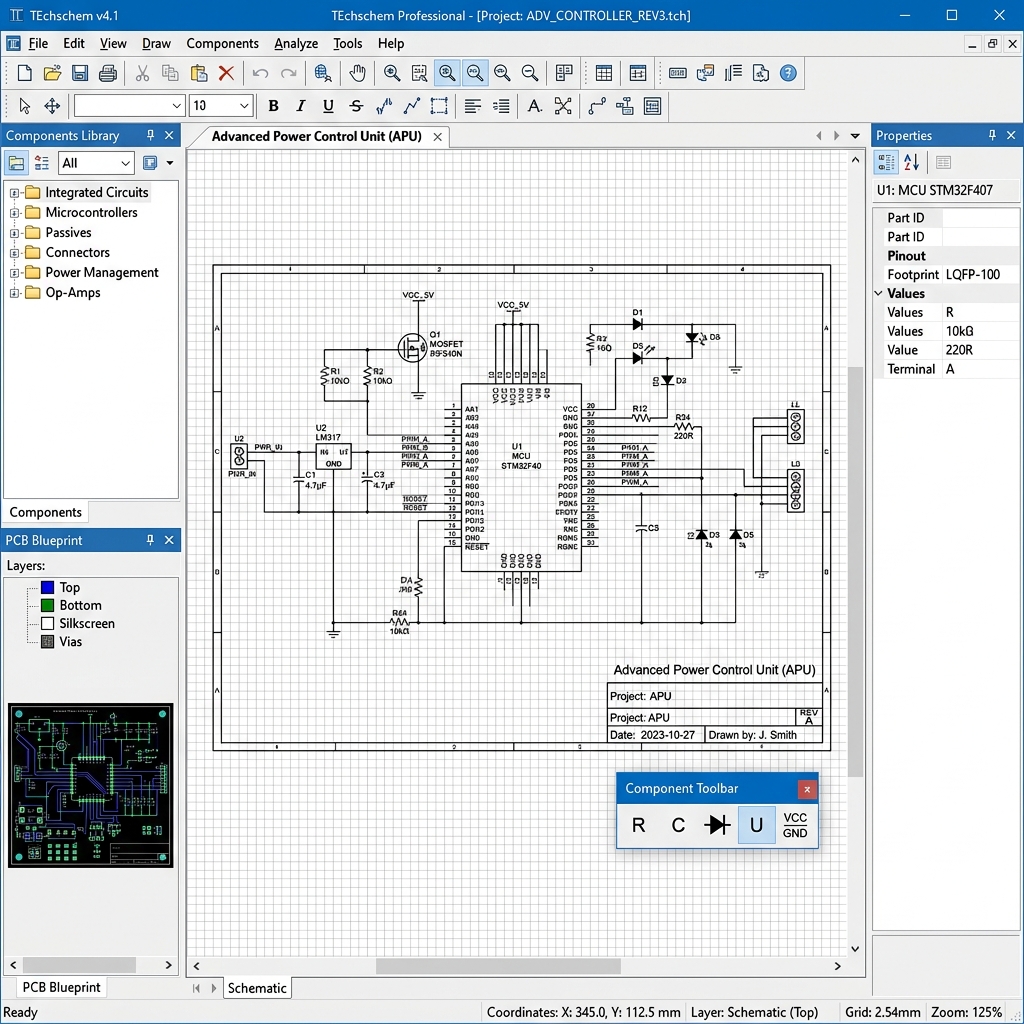1024x1024 pixels.
Task: Select the four-arrow move tool
Action: click(x=52, y=106)
